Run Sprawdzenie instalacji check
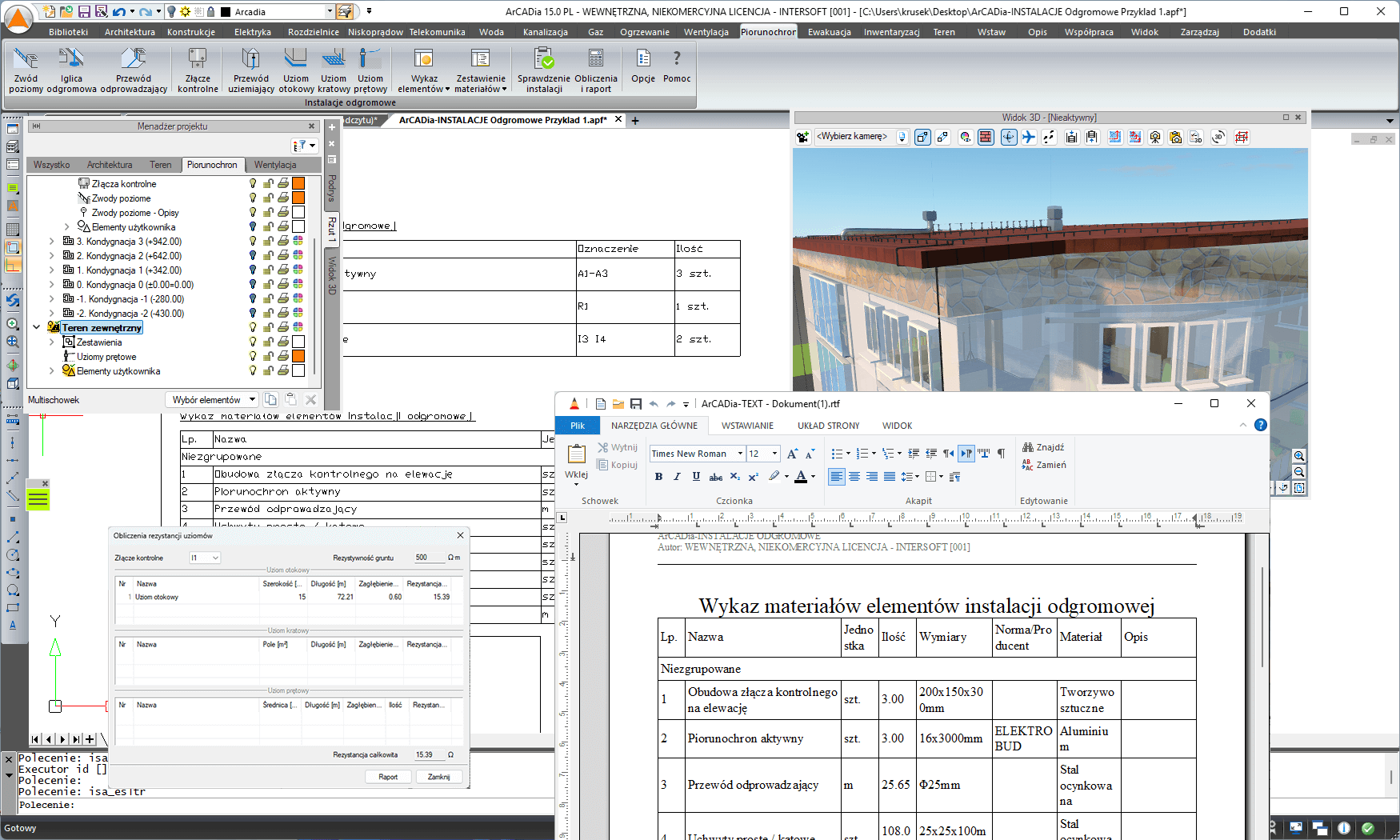 point(544,70)
